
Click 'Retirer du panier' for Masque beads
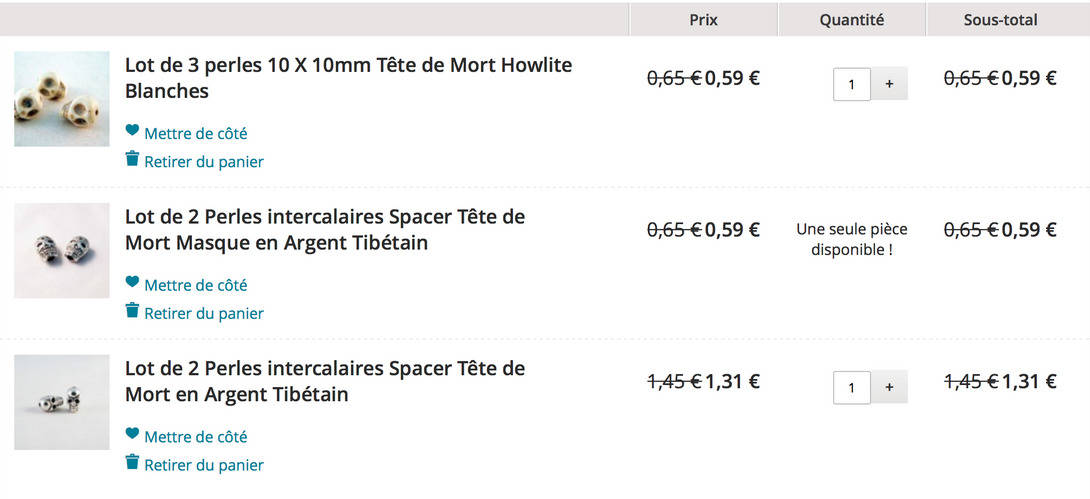click(203, 313)
